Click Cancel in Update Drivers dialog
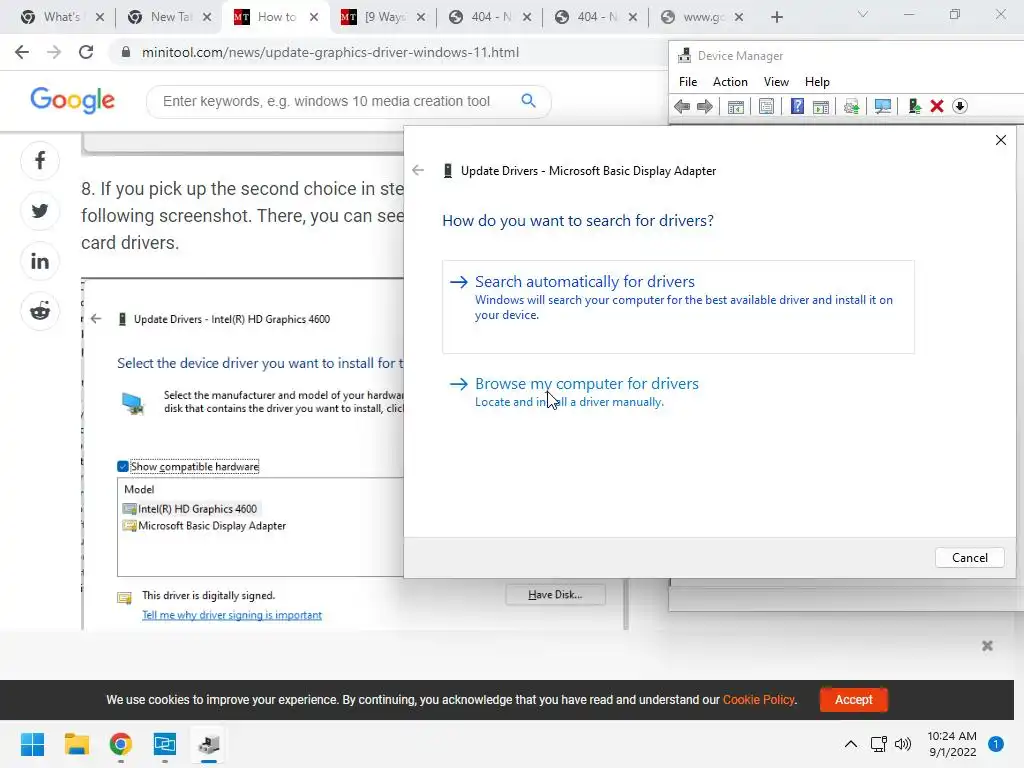1024x768 pixels. pyautogui.click(x=969, y=558)
